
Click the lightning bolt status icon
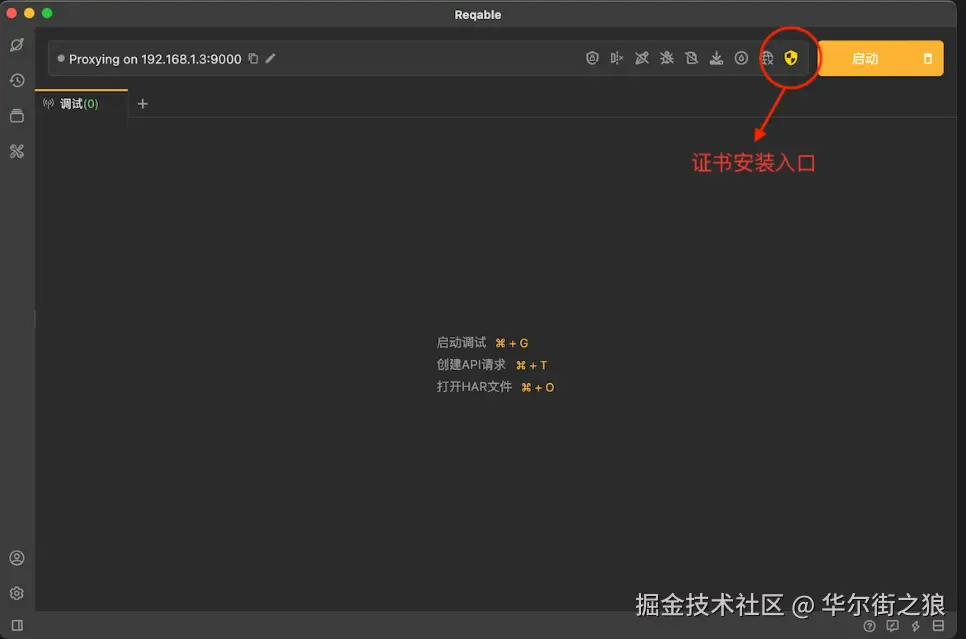click(915, 626)
